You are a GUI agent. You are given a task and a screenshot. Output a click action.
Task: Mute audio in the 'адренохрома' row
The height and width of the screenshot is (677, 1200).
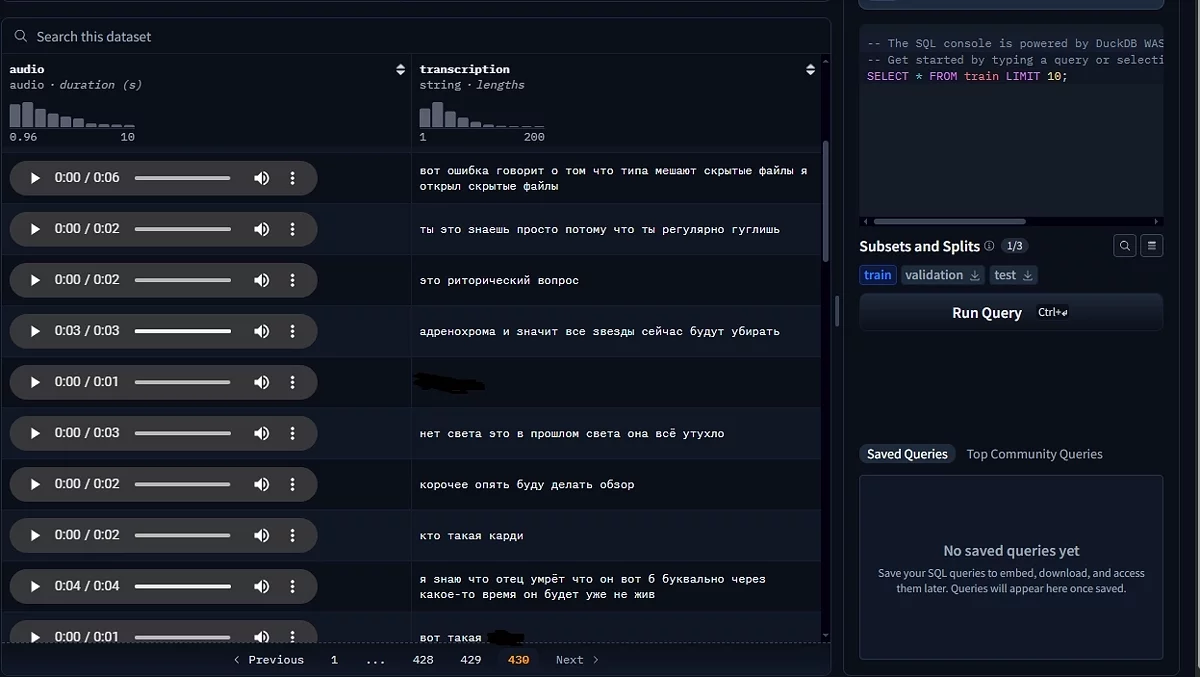coord(261,331)
